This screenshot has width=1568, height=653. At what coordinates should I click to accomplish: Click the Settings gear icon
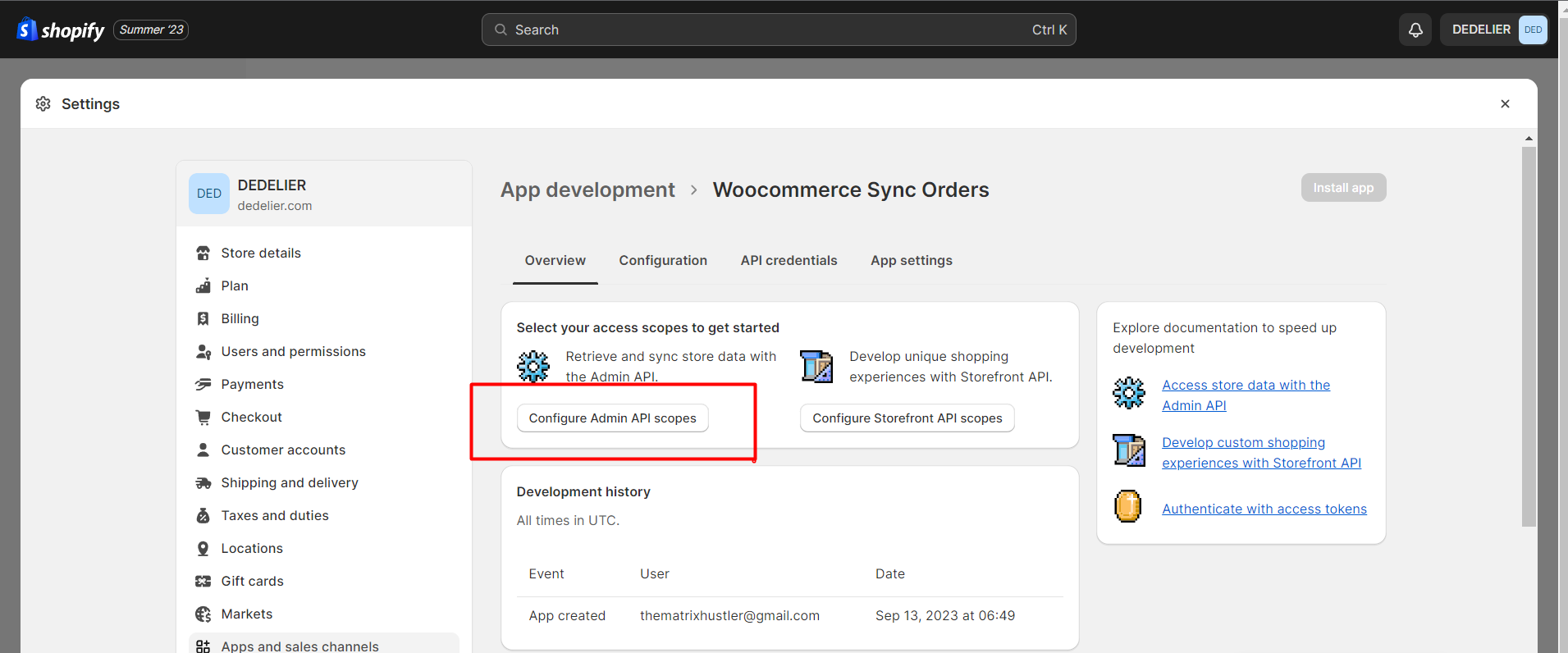[x=43, y=103]
